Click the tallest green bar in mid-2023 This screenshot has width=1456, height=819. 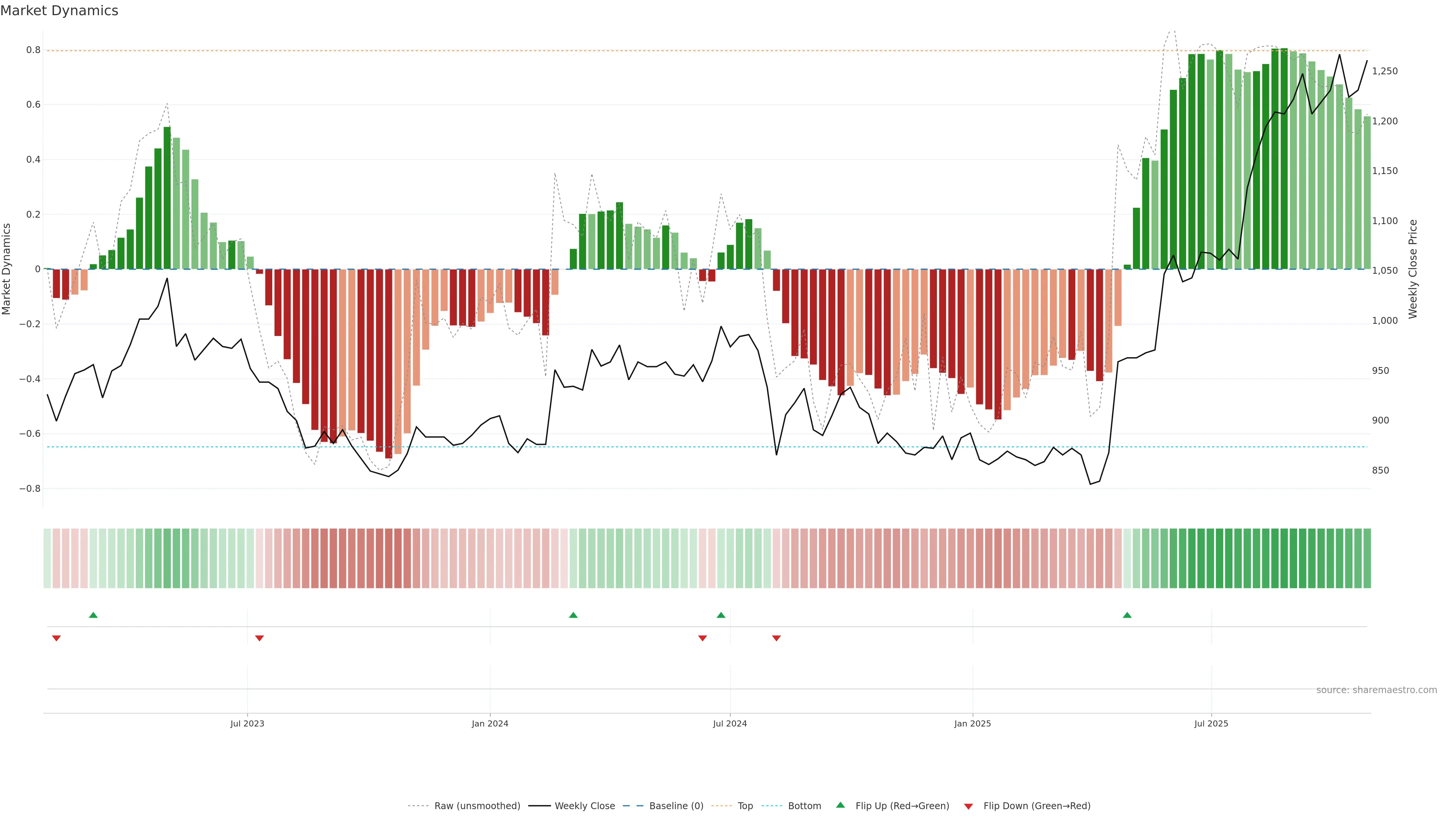pyautogui.click(x=167, y=198)
